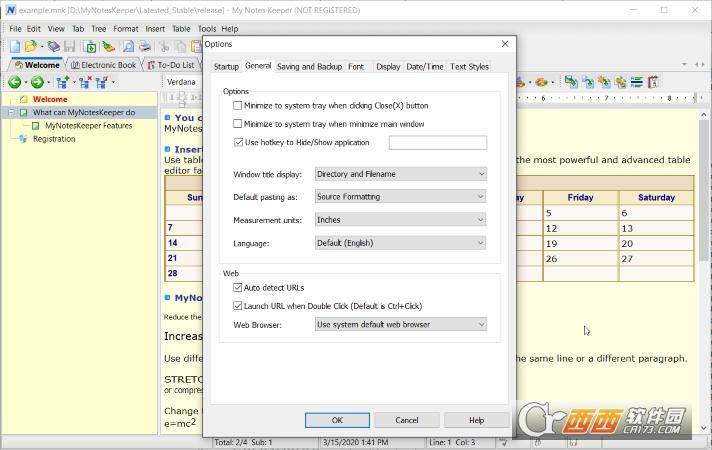The width and height of the screenshot is (712, 450).
Task: Click the Insert Date calendar icon
Action: [x=653, y=82]
